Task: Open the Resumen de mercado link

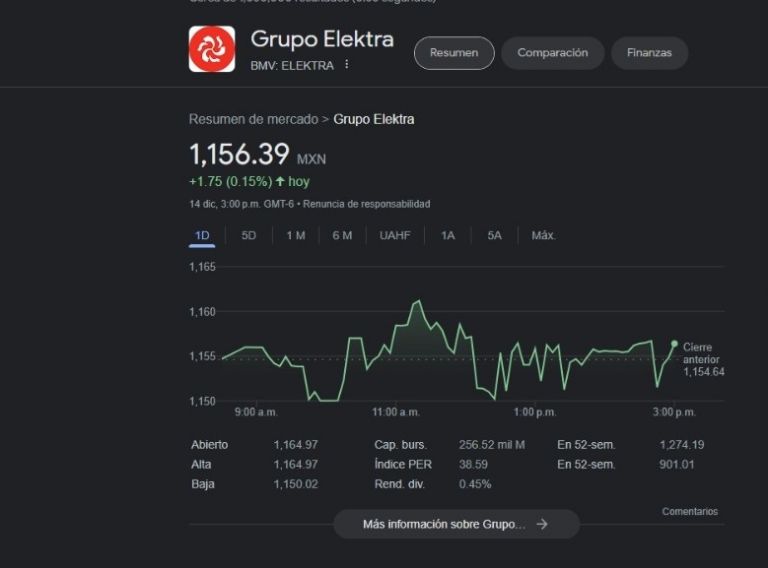Action: 254,119
